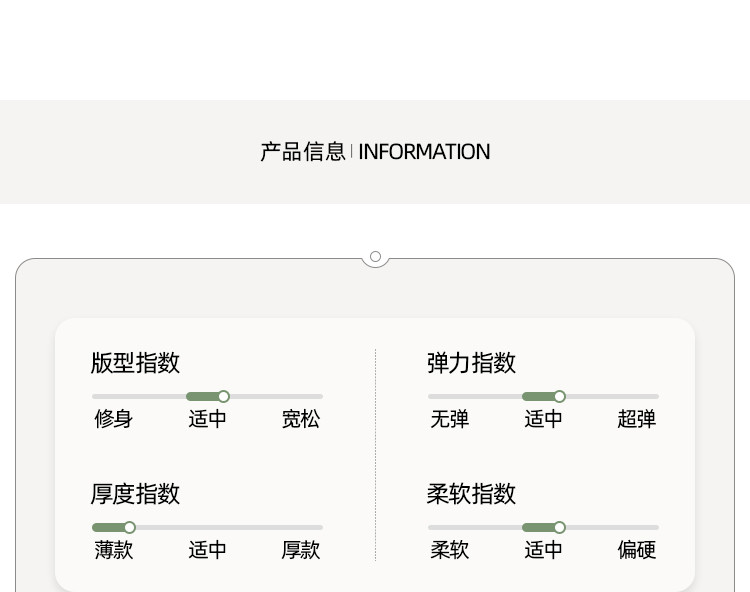Select 适中 under the 厚度指数 slider
Viewport: 750px width, 592px height.
[x=207, y=551]
